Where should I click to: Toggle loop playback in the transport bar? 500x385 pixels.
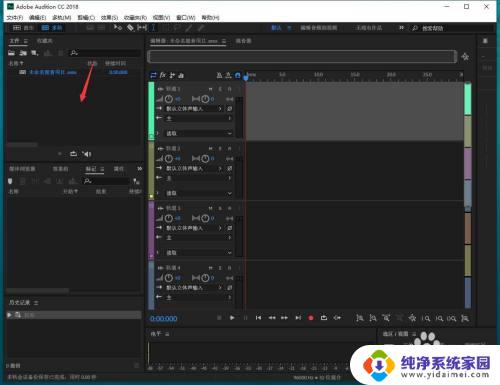[324, 318]
